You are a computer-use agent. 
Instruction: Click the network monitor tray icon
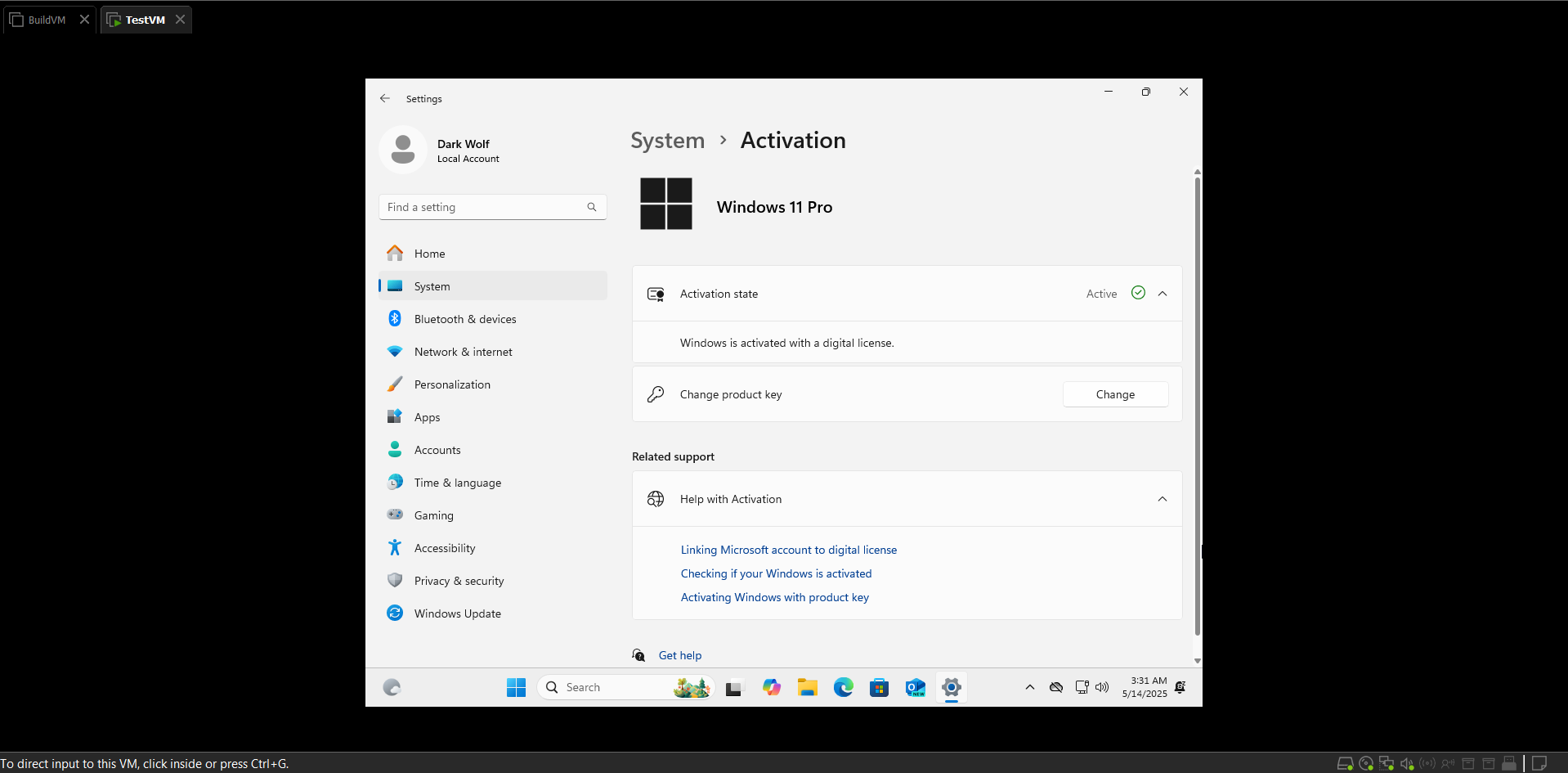pos(1082,687)
